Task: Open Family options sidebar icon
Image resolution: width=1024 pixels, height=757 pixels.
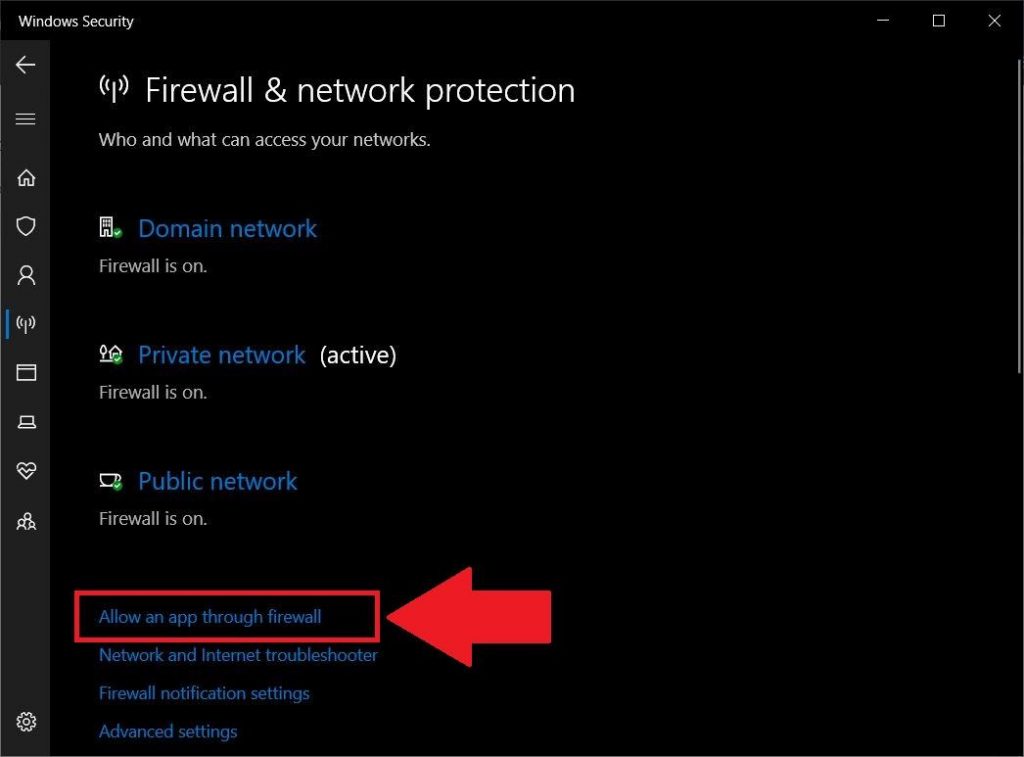Action: 26,520
